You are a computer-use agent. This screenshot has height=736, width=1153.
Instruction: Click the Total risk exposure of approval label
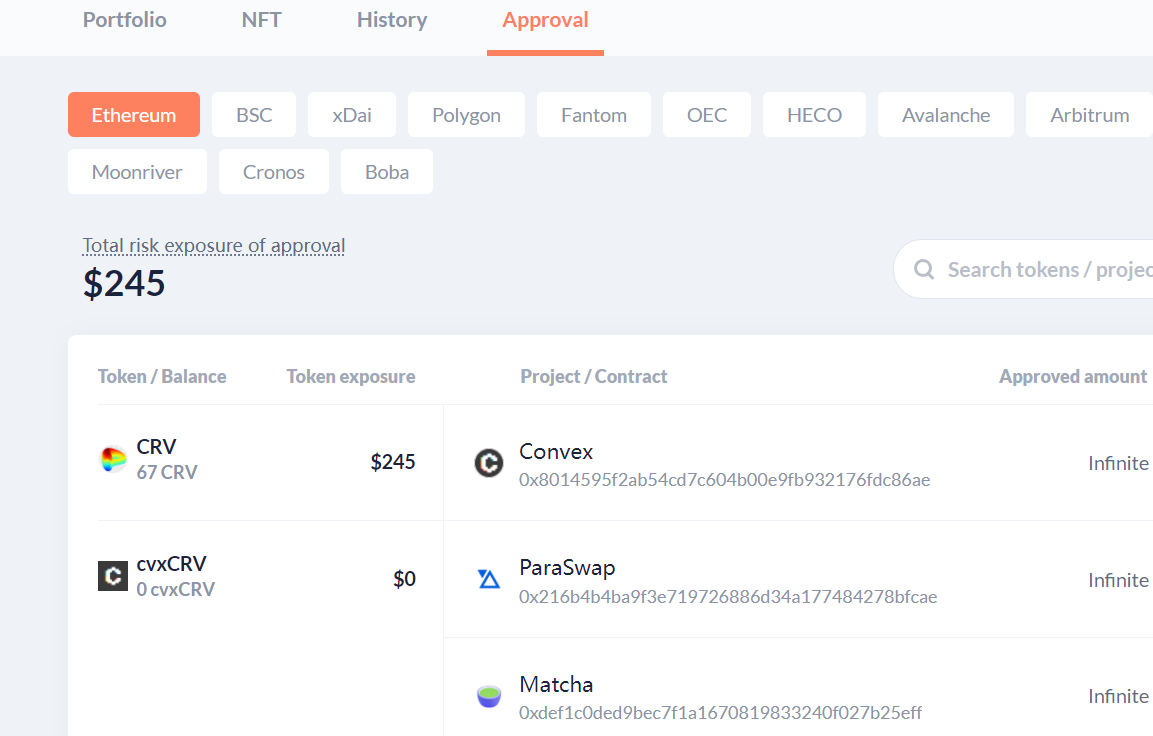coord(214,246)
